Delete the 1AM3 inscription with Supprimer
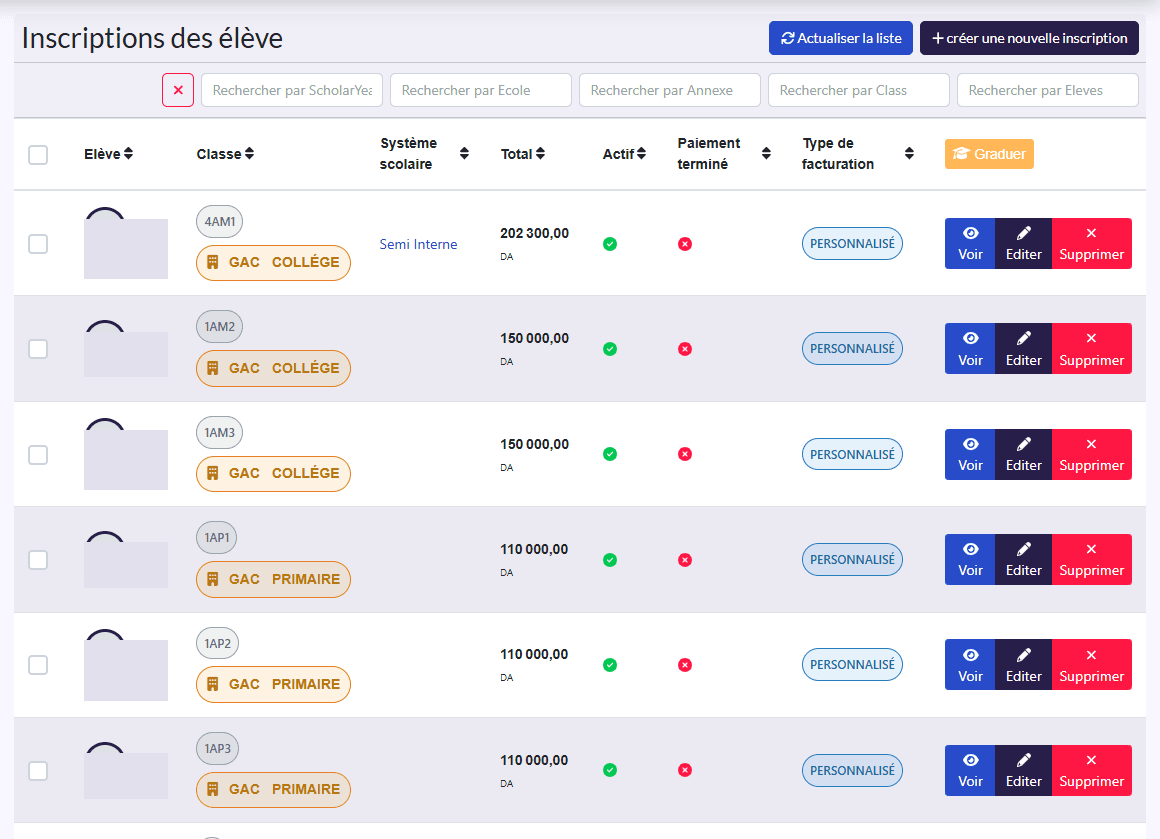1160x839 pixels. (1091, 454)
